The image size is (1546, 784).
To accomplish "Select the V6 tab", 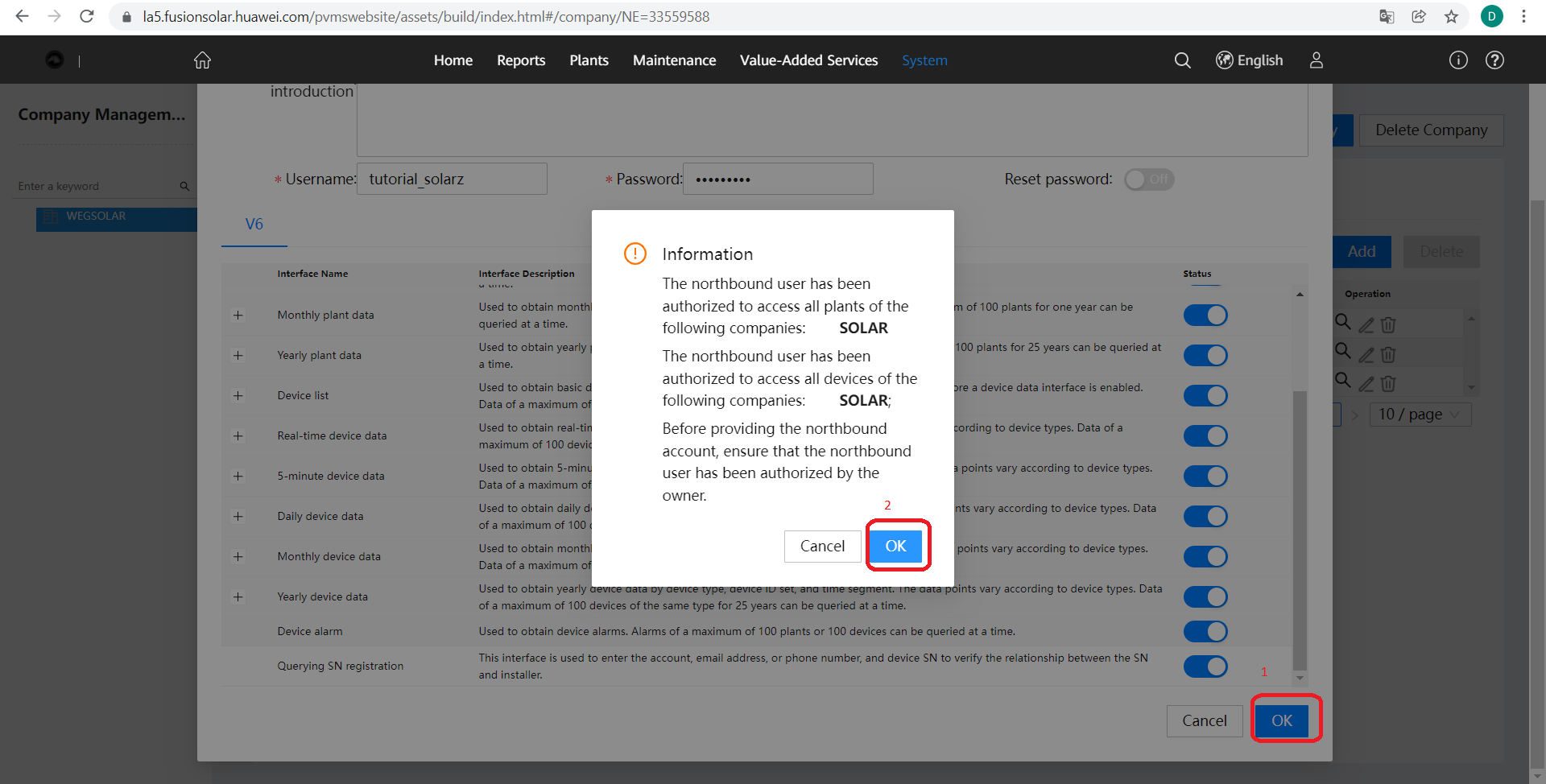I will (x=254, y=225).
